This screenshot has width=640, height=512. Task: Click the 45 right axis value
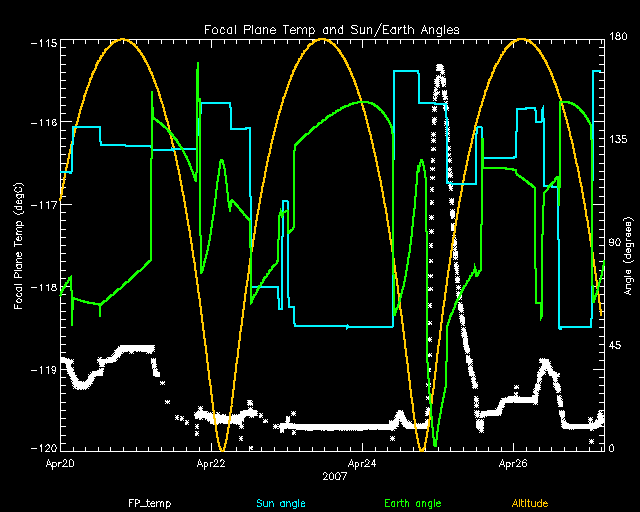pos(616,345)
